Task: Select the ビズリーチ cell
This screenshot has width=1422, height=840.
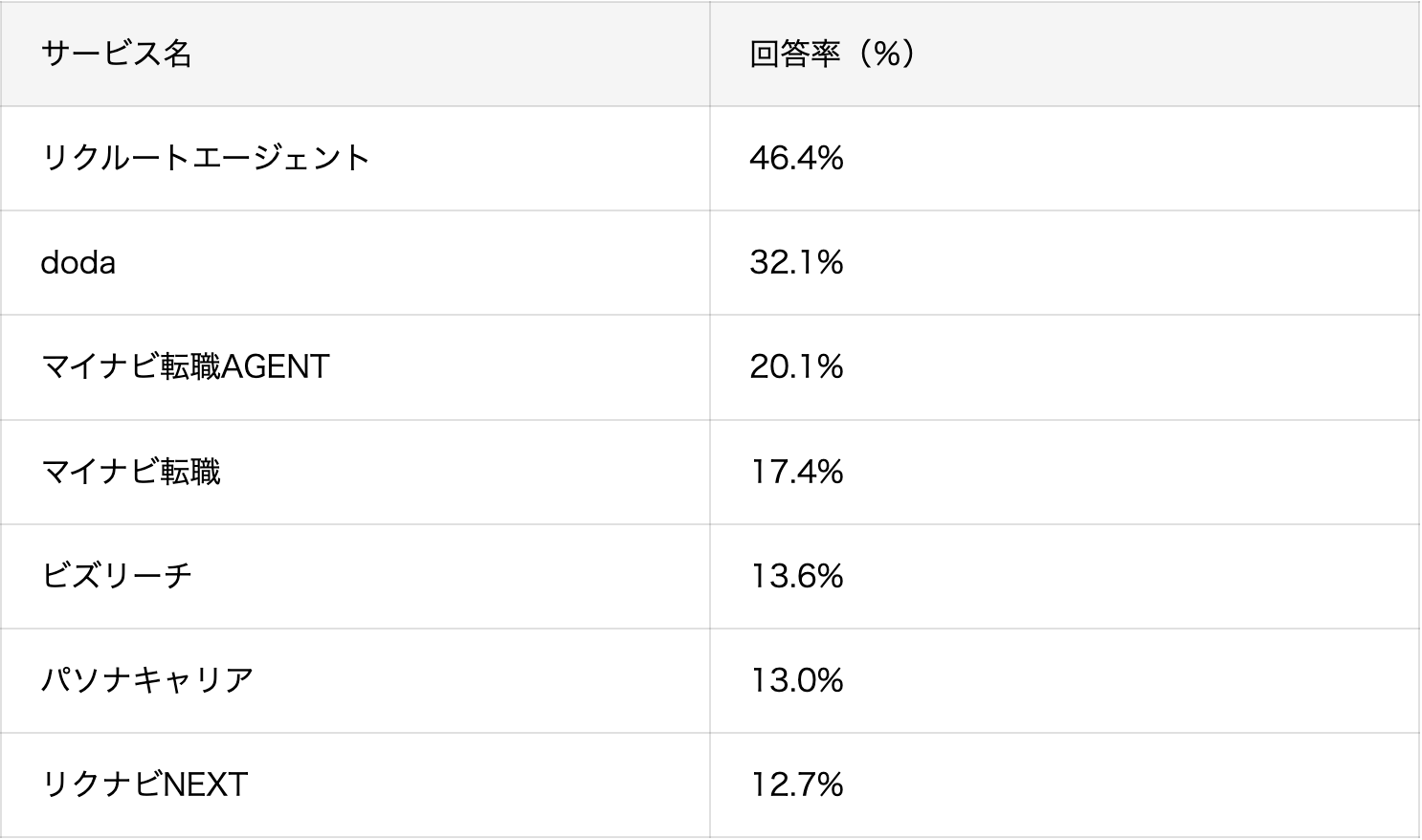Action: tap(117, 576)
